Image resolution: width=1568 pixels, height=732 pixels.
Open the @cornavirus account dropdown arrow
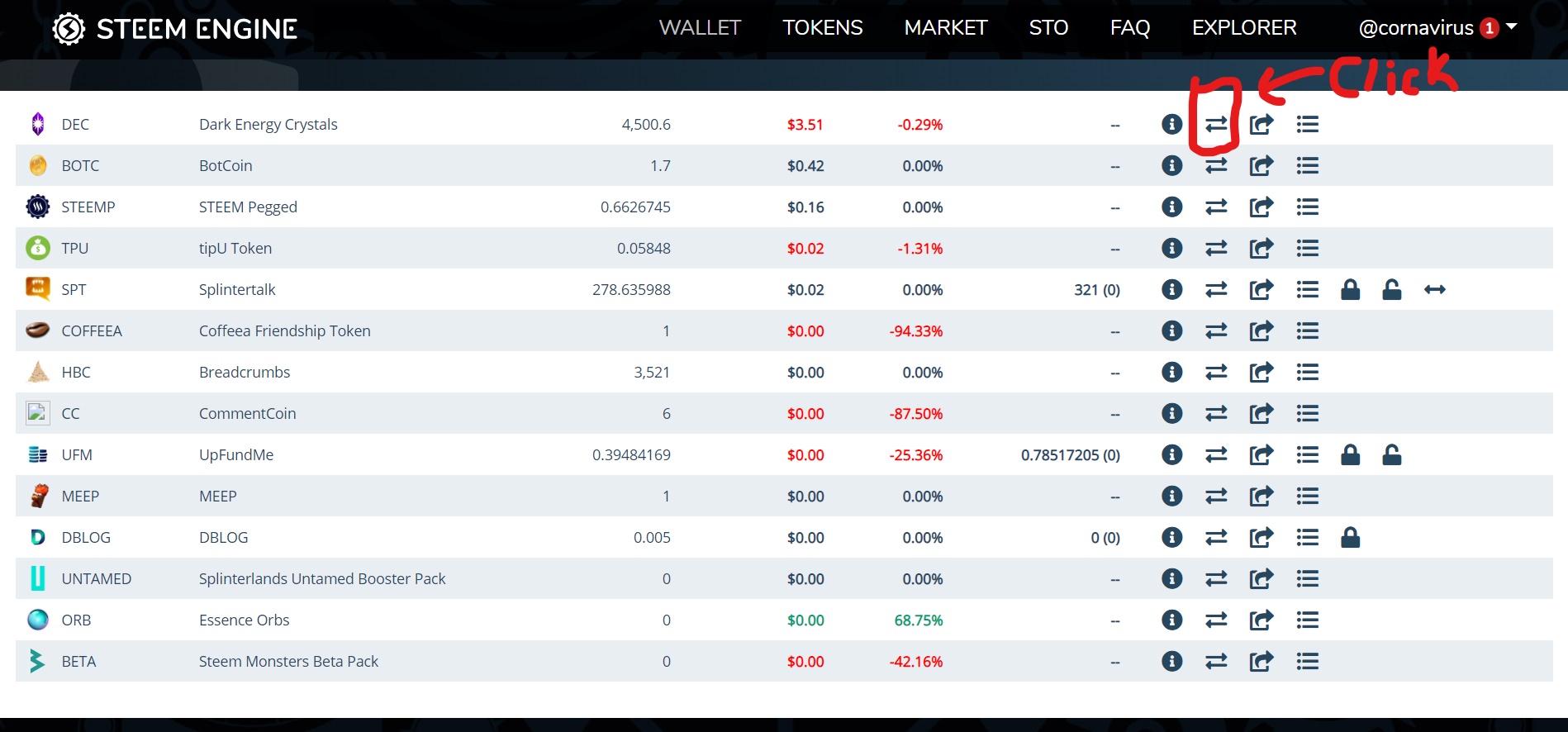(x=1512, y=27)
